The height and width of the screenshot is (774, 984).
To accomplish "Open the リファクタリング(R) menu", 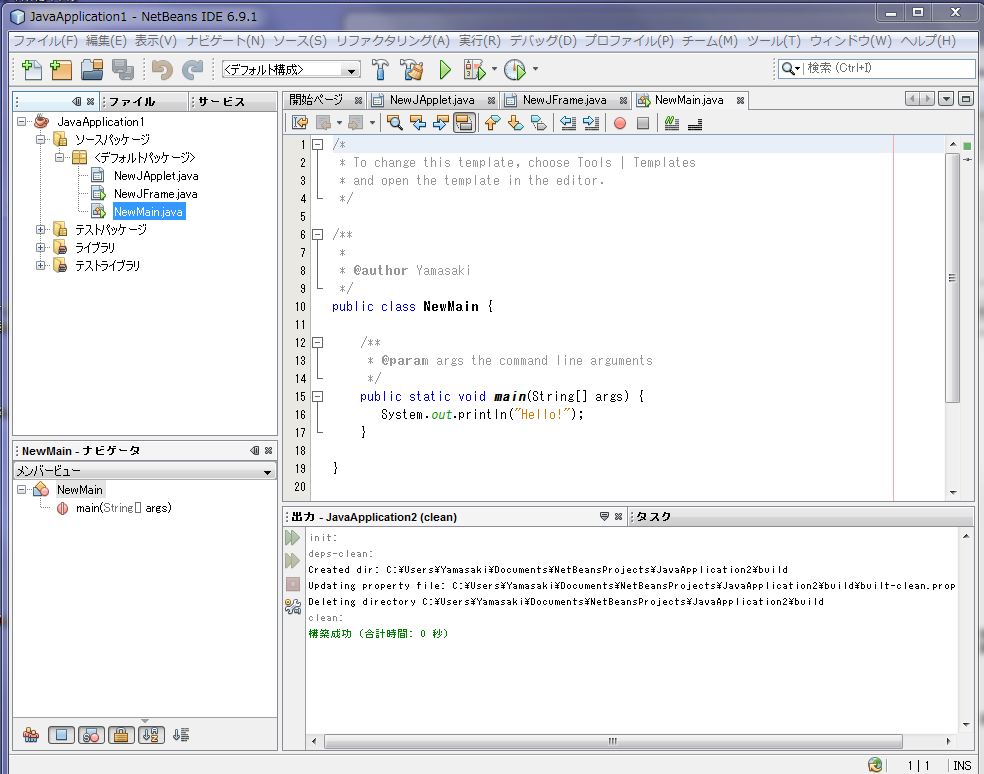I will click(x=392, y=41).
